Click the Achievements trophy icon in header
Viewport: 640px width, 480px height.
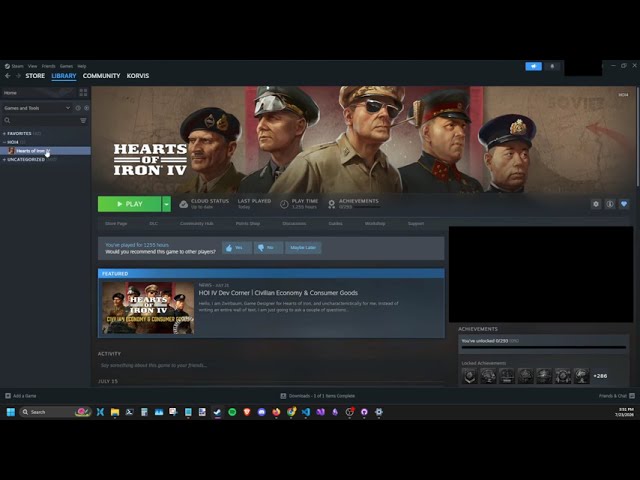(332, 204)
